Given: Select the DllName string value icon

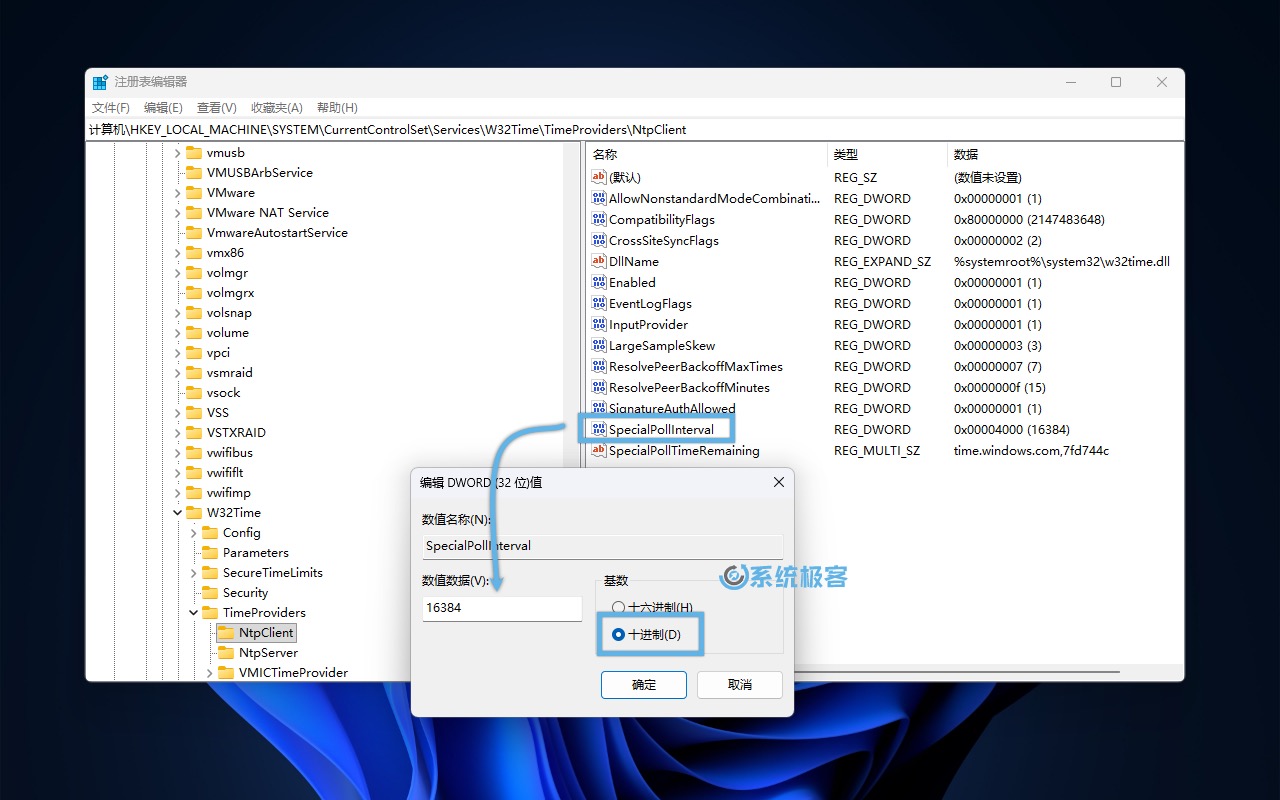Looking at the screenshot, I should [599, 261].
